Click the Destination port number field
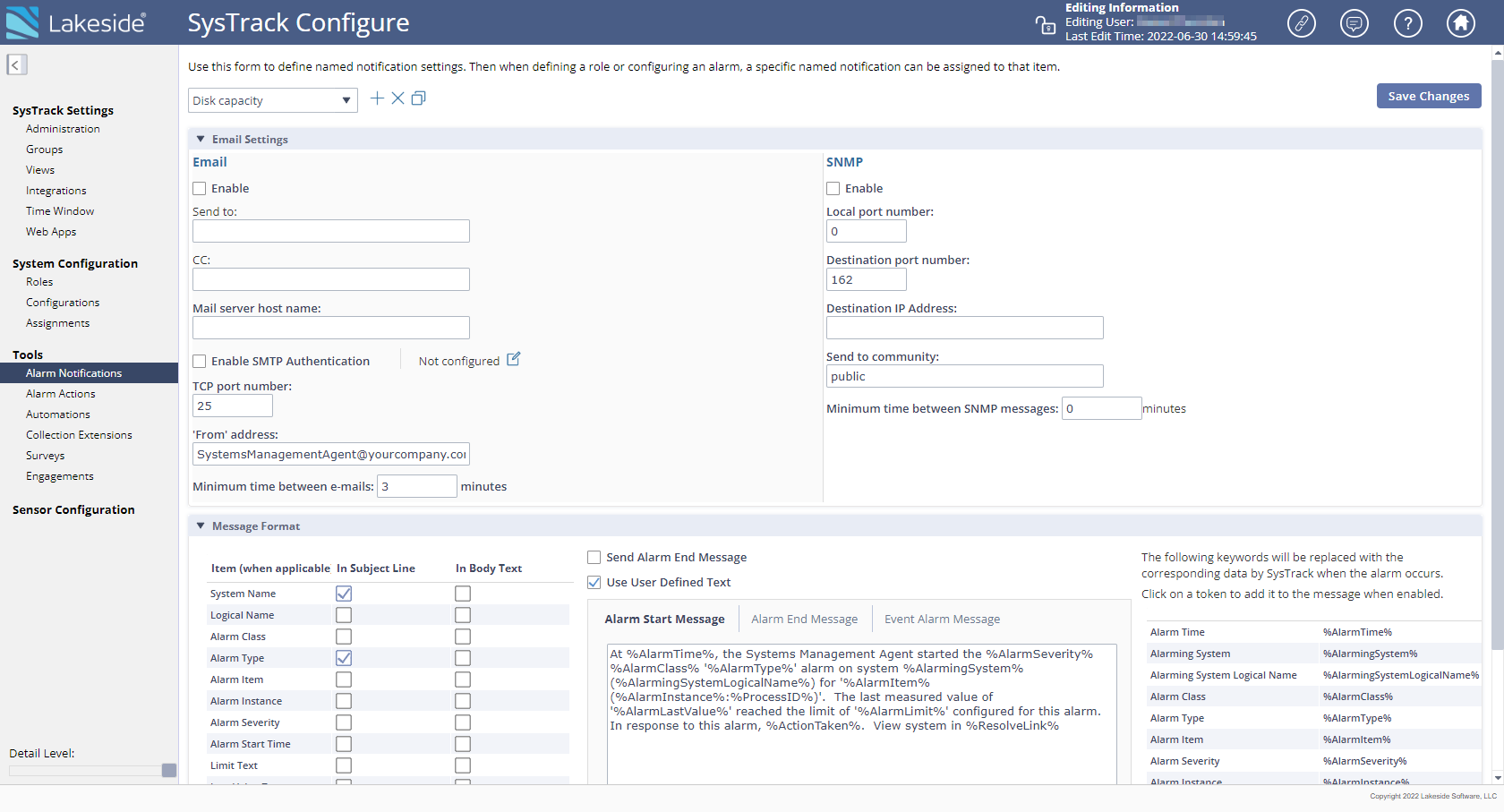The width and height of the screenshot is (1504, 812). point(867,279)
